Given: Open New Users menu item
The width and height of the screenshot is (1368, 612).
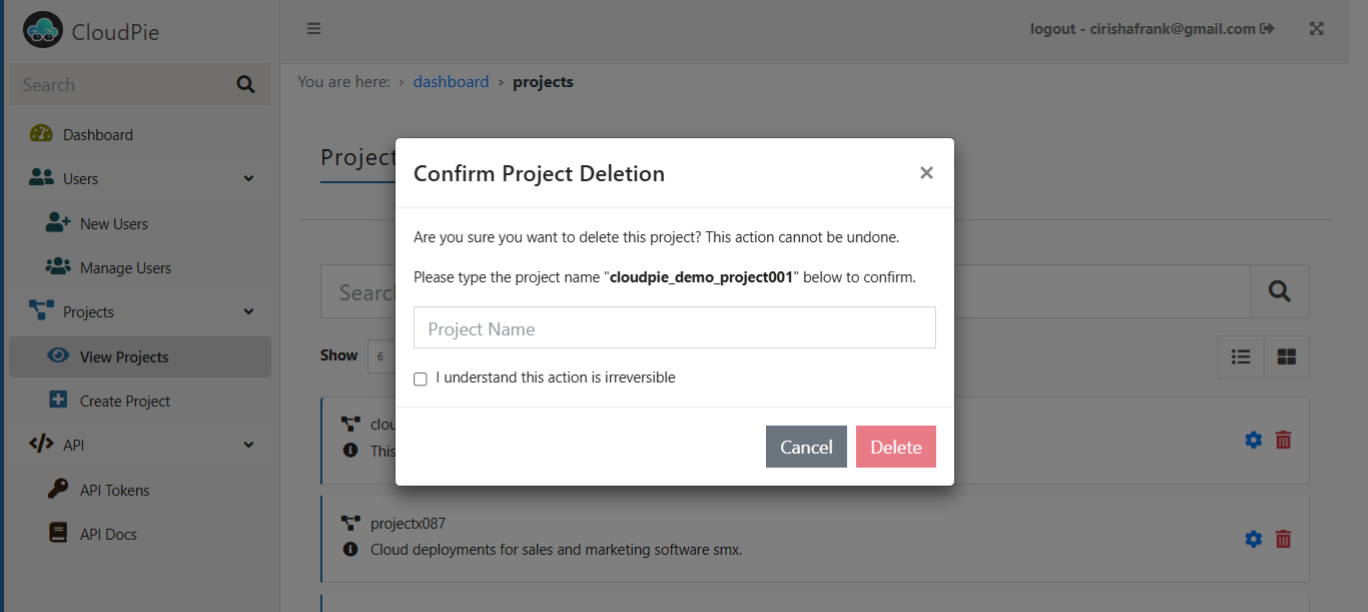Looking at the screenshot, I should pyautogui.click(x=140, y=223).
